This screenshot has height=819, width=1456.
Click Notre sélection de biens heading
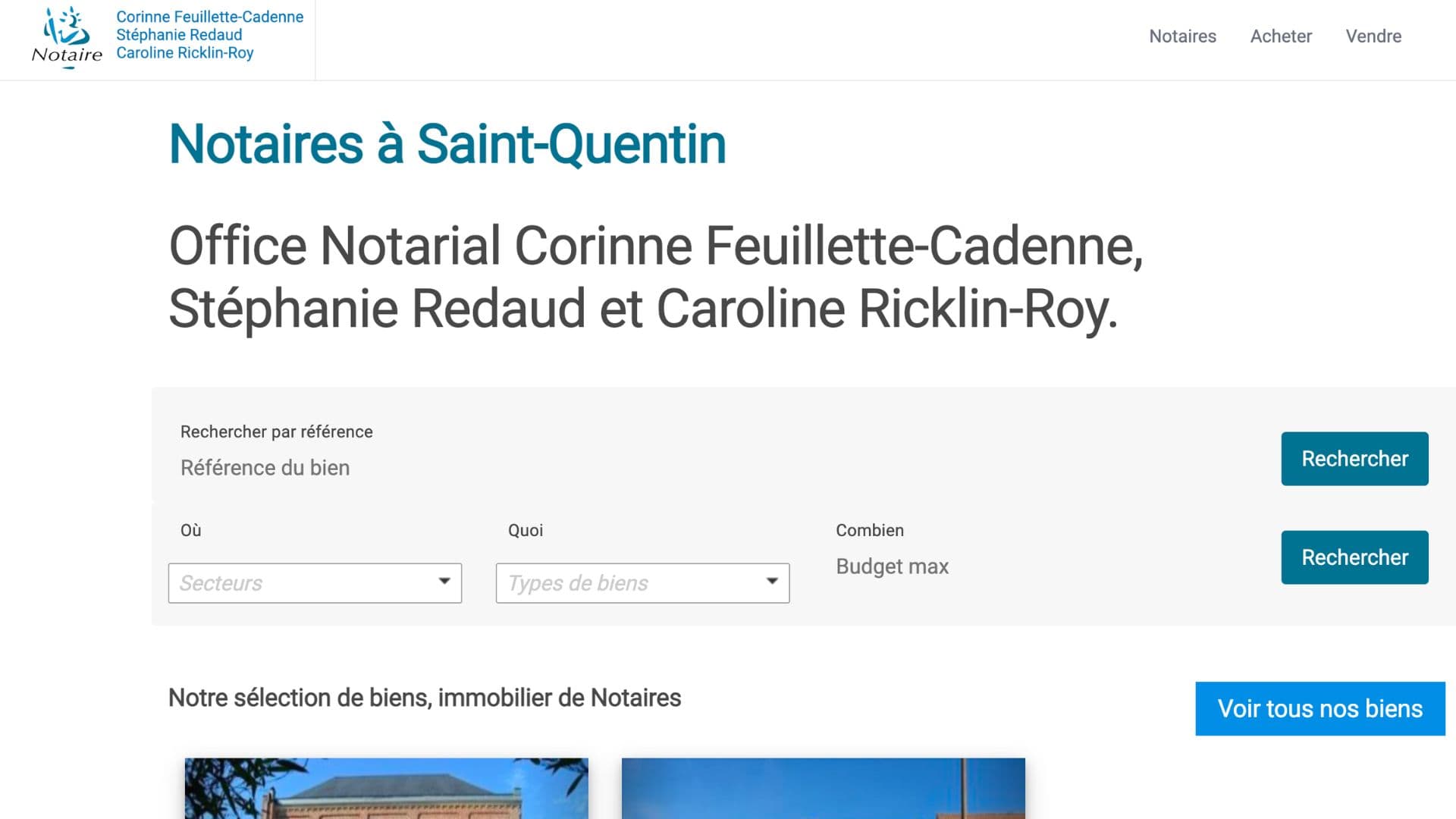tap(425, 698)
